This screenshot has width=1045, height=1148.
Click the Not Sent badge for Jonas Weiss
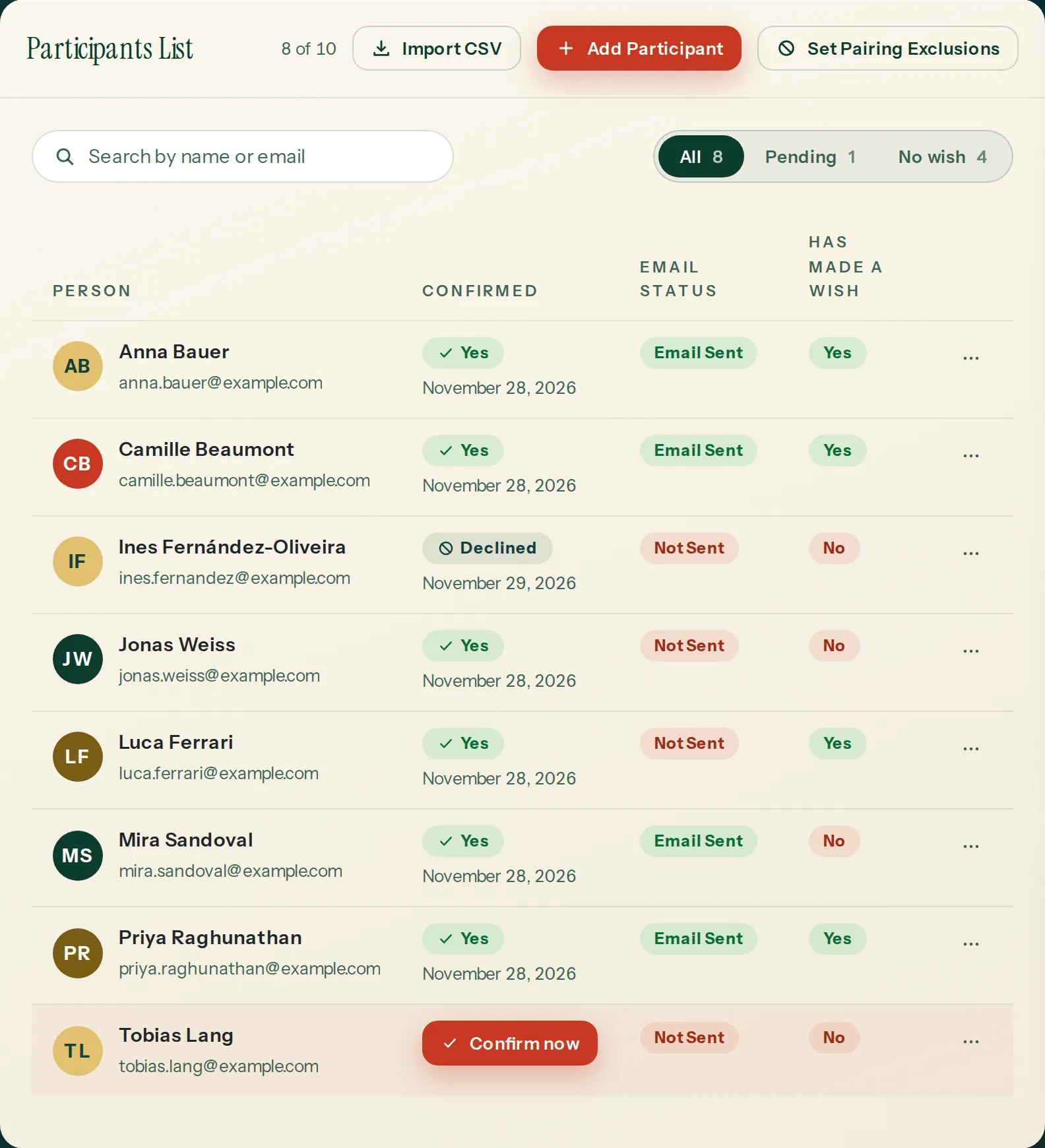pos(689,645)
